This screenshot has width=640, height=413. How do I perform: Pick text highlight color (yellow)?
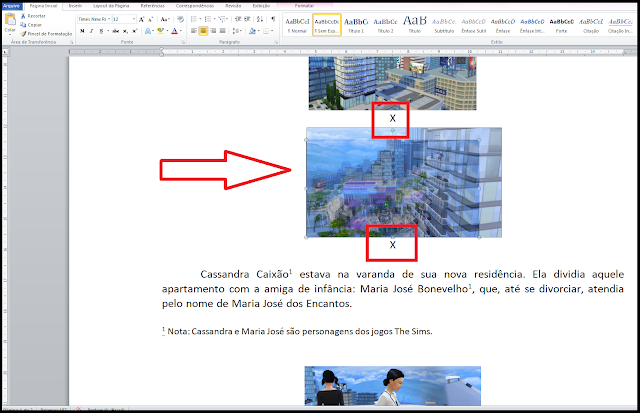click(x=160, y=31)
